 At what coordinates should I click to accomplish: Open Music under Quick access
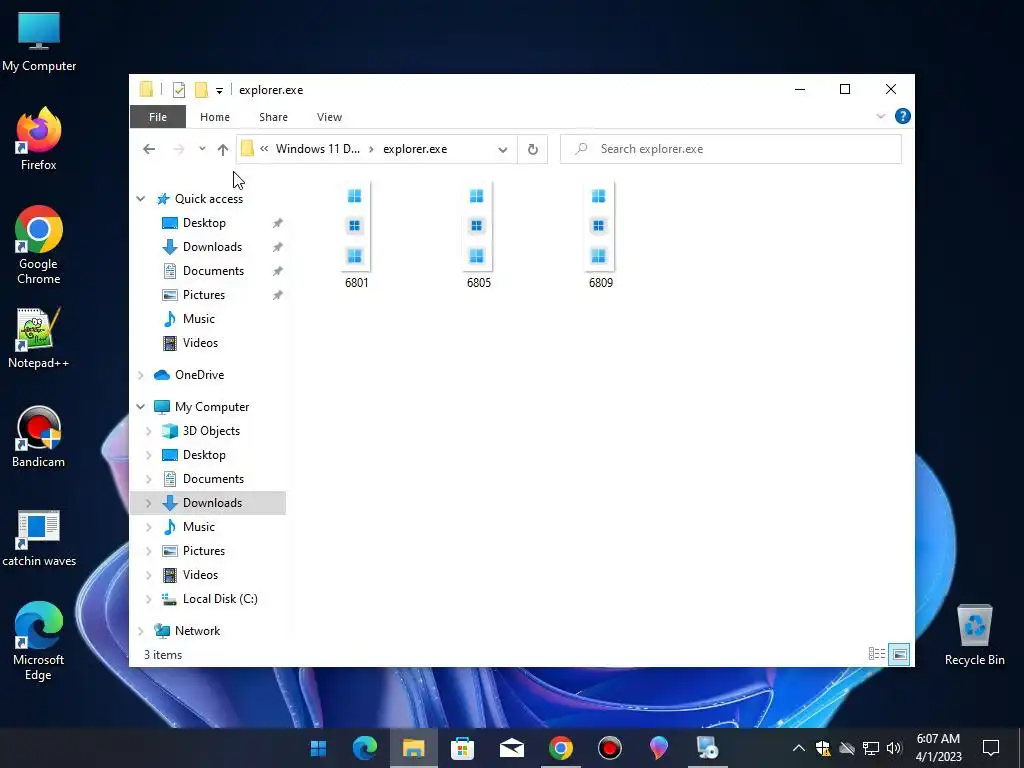click(x=199, y=319)
